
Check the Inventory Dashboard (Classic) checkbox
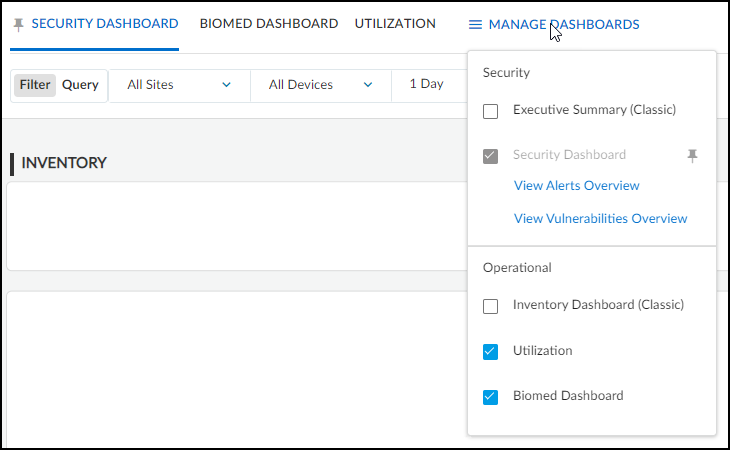pyautogui.click(x=490, y=306)
